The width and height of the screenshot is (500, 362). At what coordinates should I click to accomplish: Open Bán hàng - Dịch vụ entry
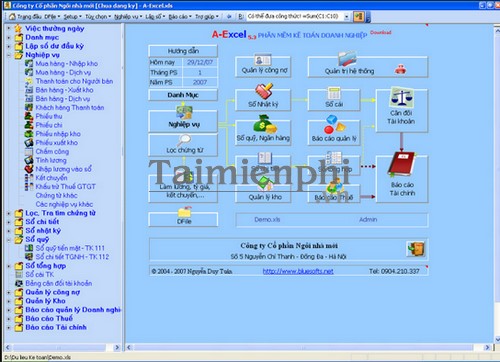[63, 99]
